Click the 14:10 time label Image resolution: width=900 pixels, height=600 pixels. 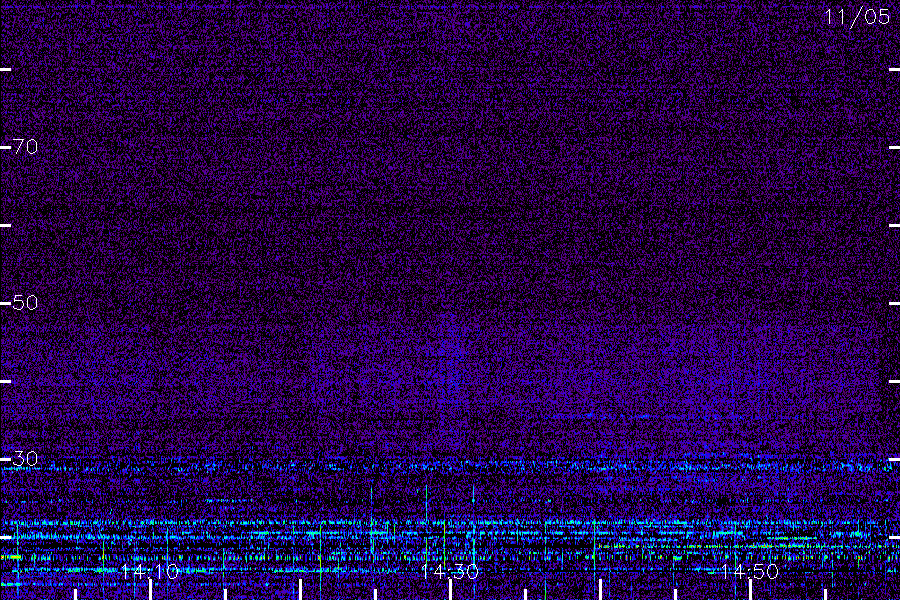coord(150,571)
